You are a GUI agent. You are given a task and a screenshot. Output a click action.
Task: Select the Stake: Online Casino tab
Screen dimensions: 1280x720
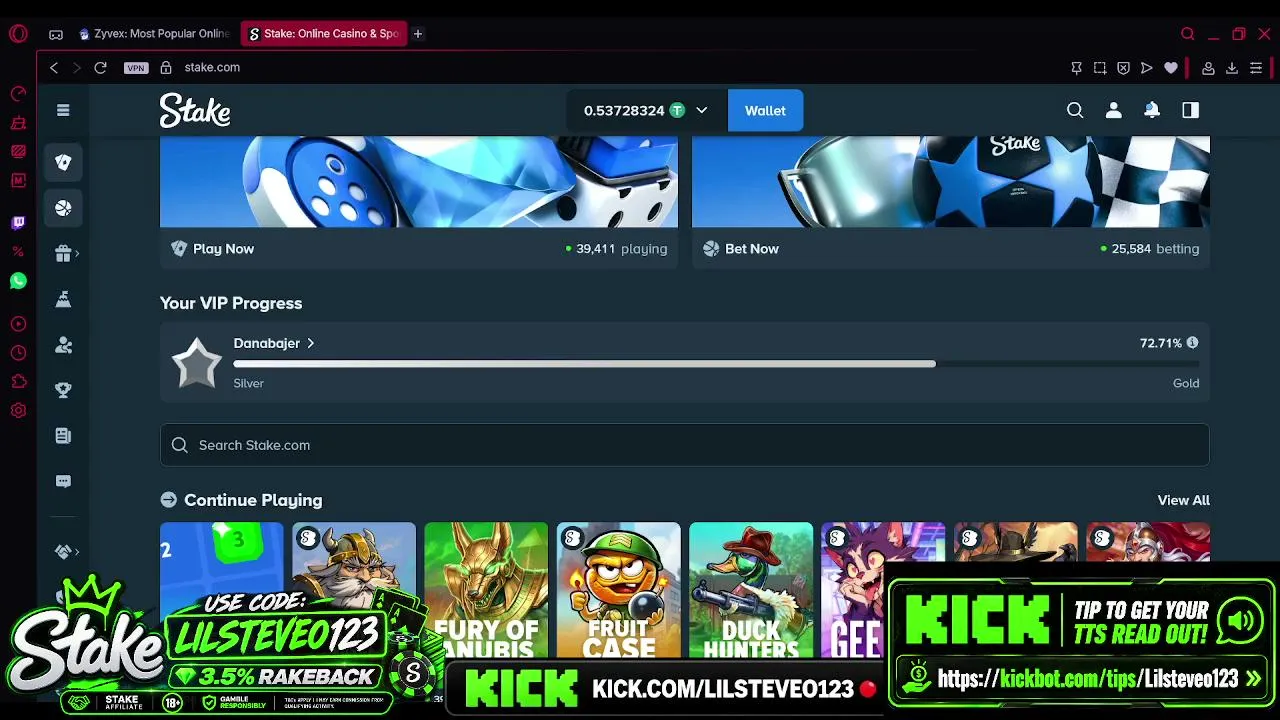324,34
